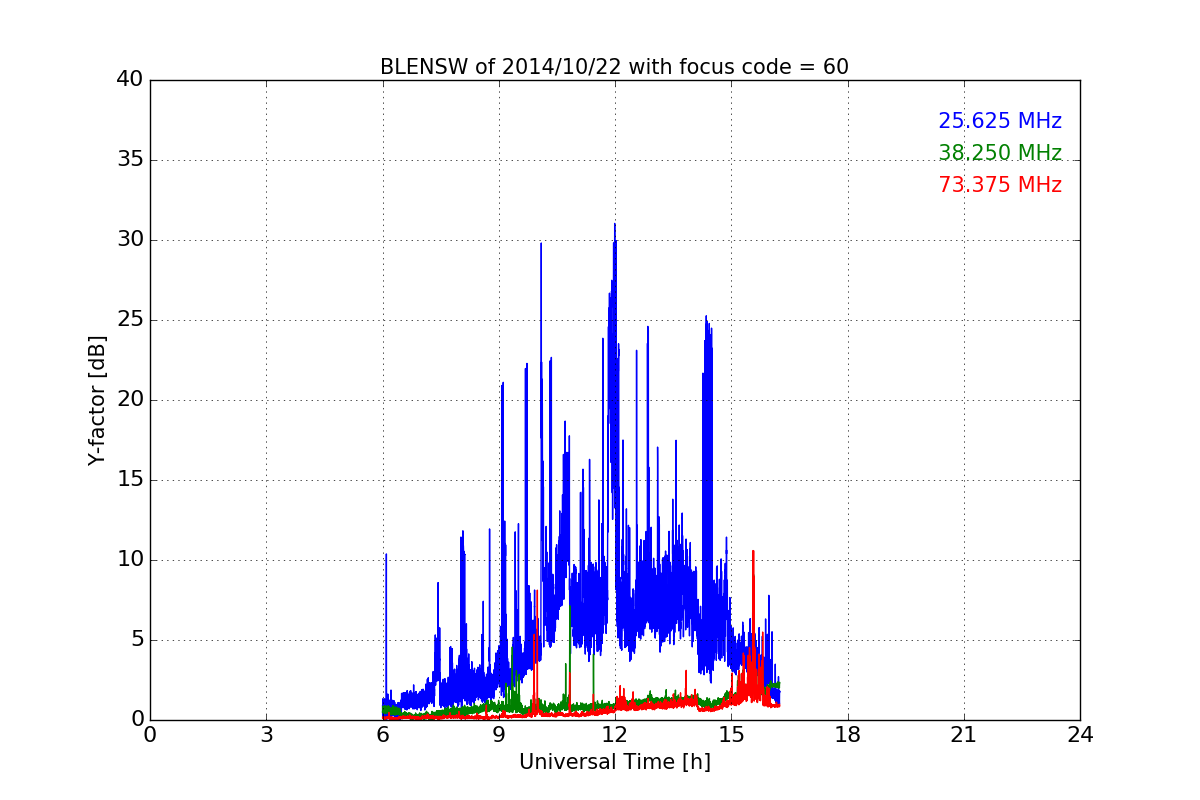Click x-axis tick label 24

pyautogui.click(x=1080, y=735)
